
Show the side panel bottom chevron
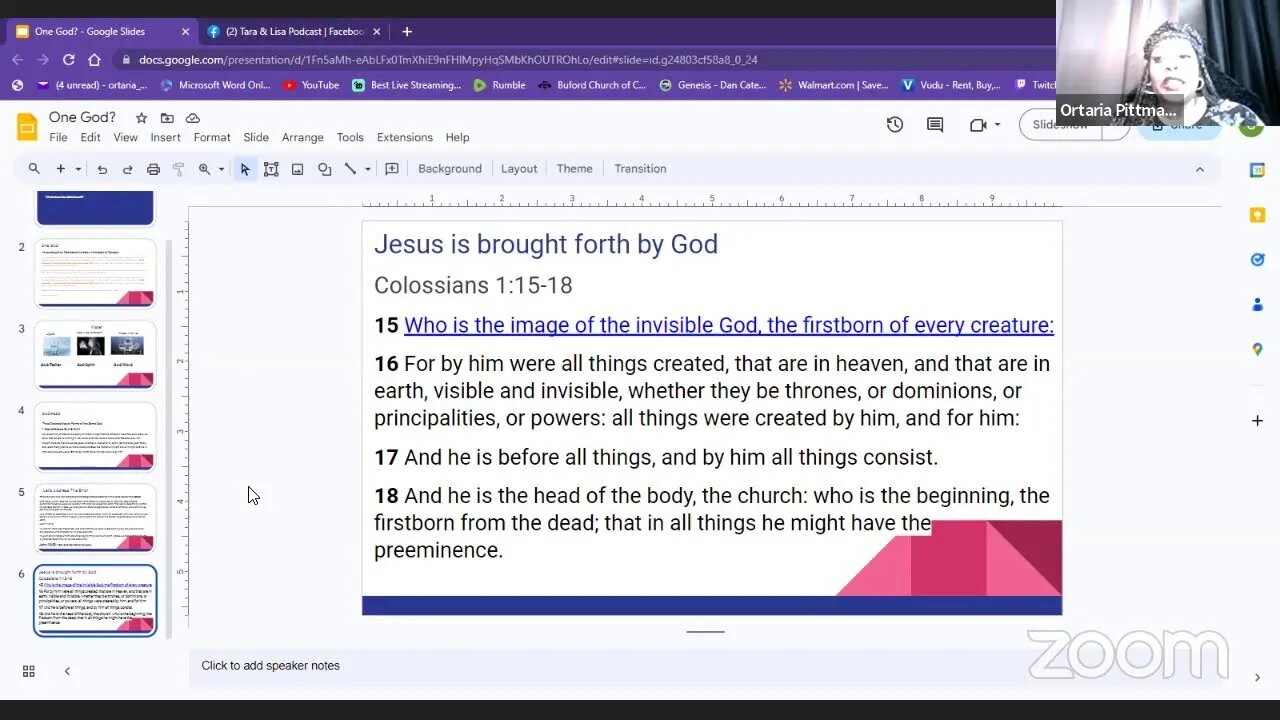1257,678
